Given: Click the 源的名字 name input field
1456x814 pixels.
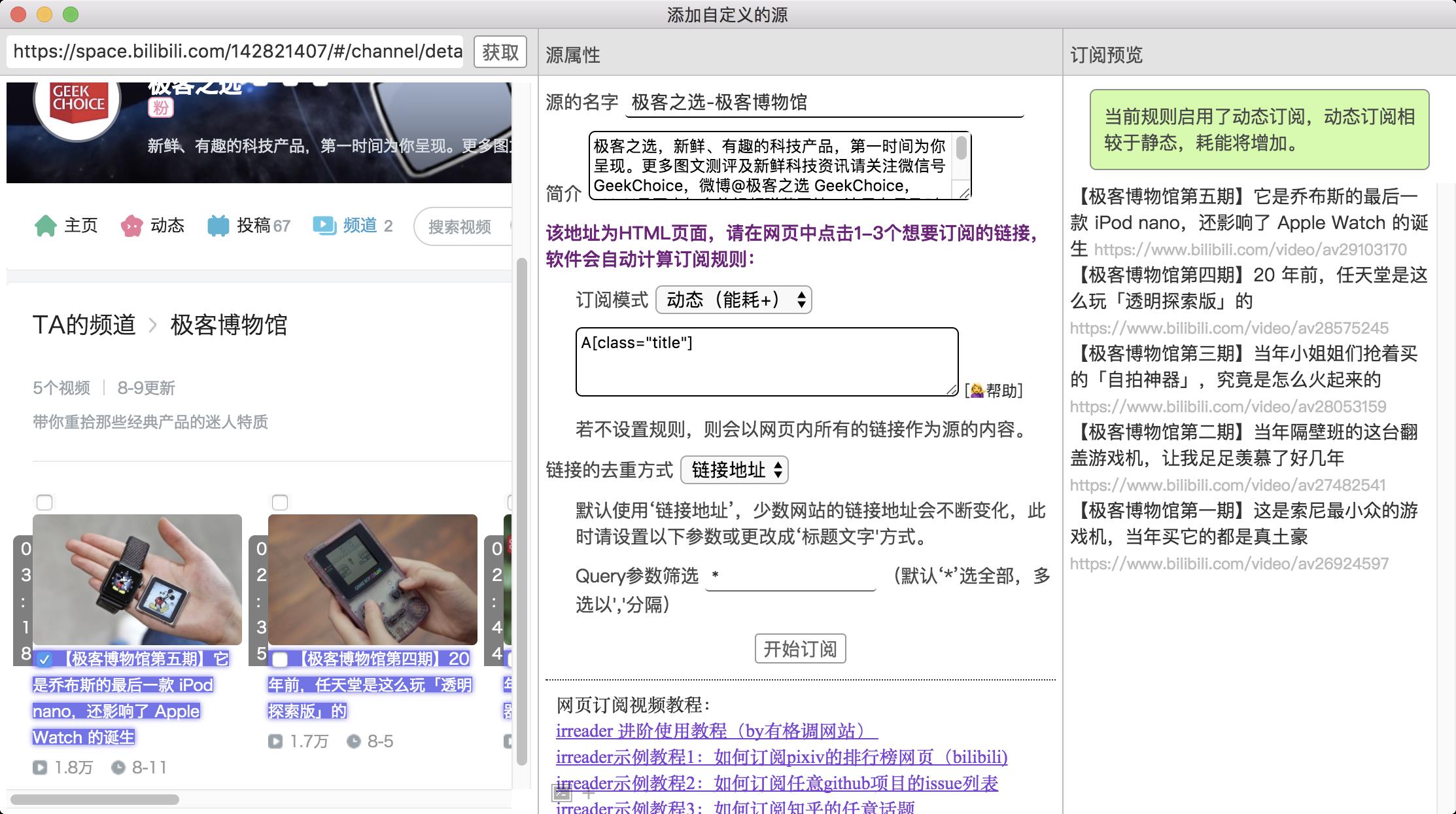Looking at the screenshot, I should 824,103.
